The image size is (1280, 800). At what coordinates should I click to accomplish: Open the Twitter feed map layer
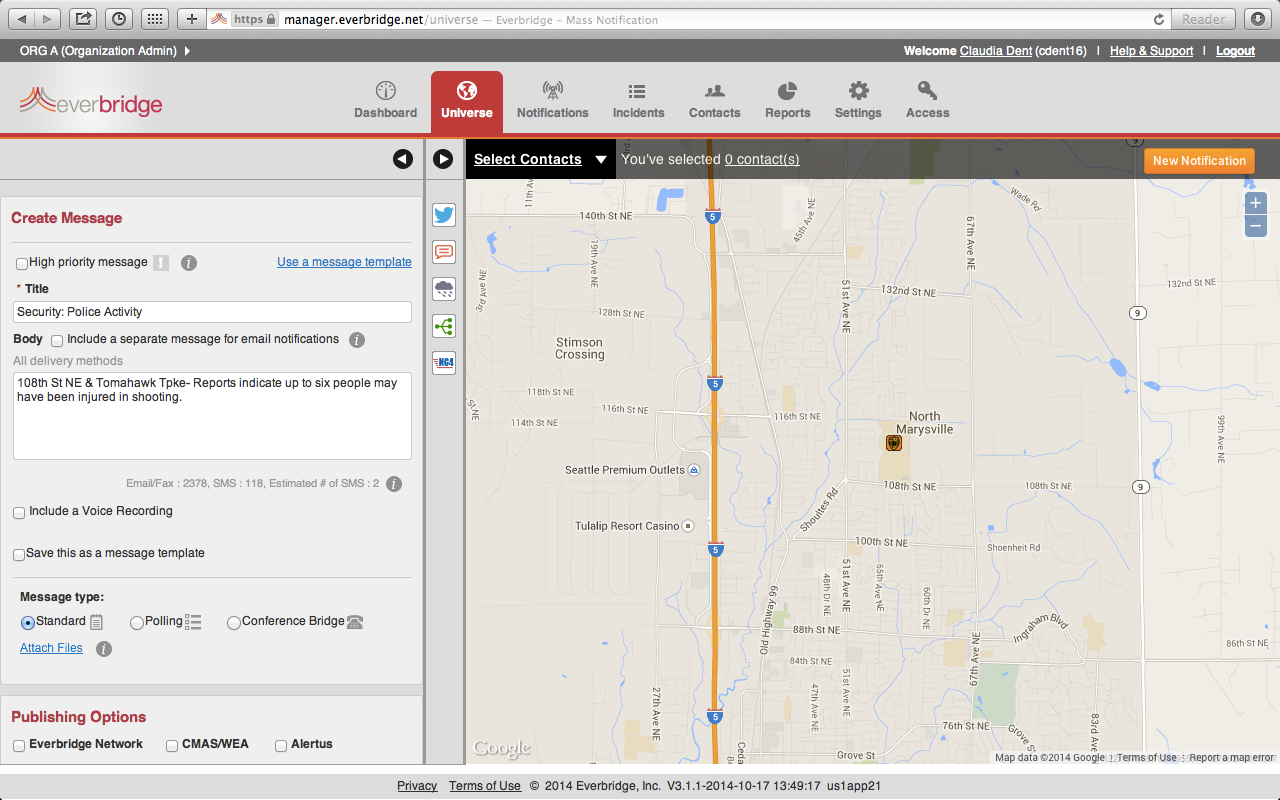point(444,215)
